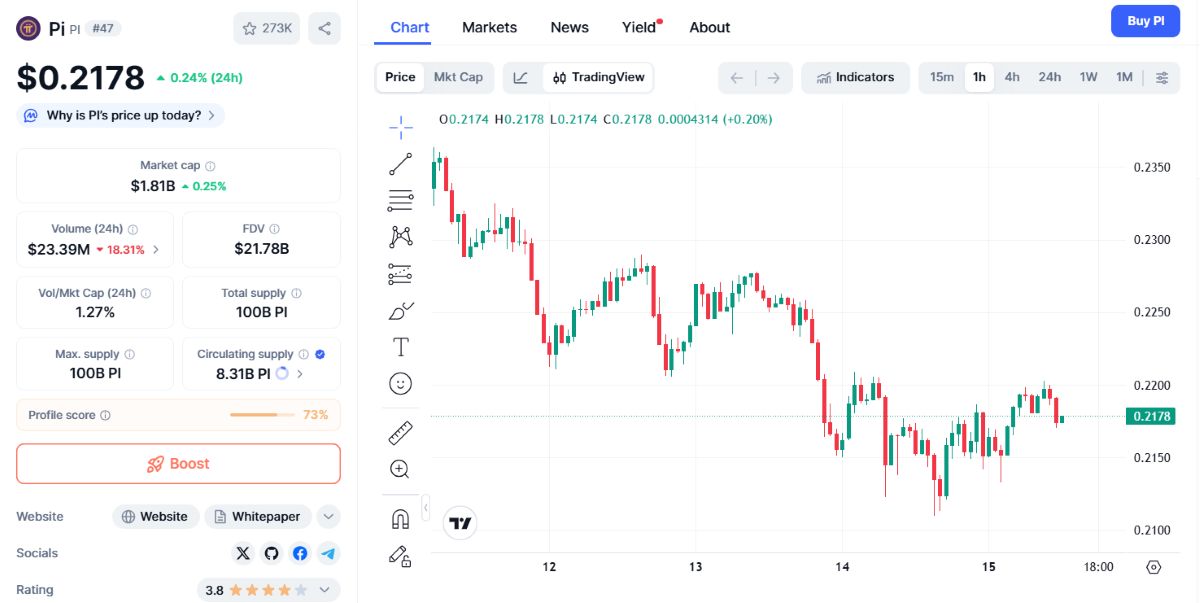The width and height of the screenshot is (1200, 603).
Task: Open the Facebook social link
Action: [300, 553]
